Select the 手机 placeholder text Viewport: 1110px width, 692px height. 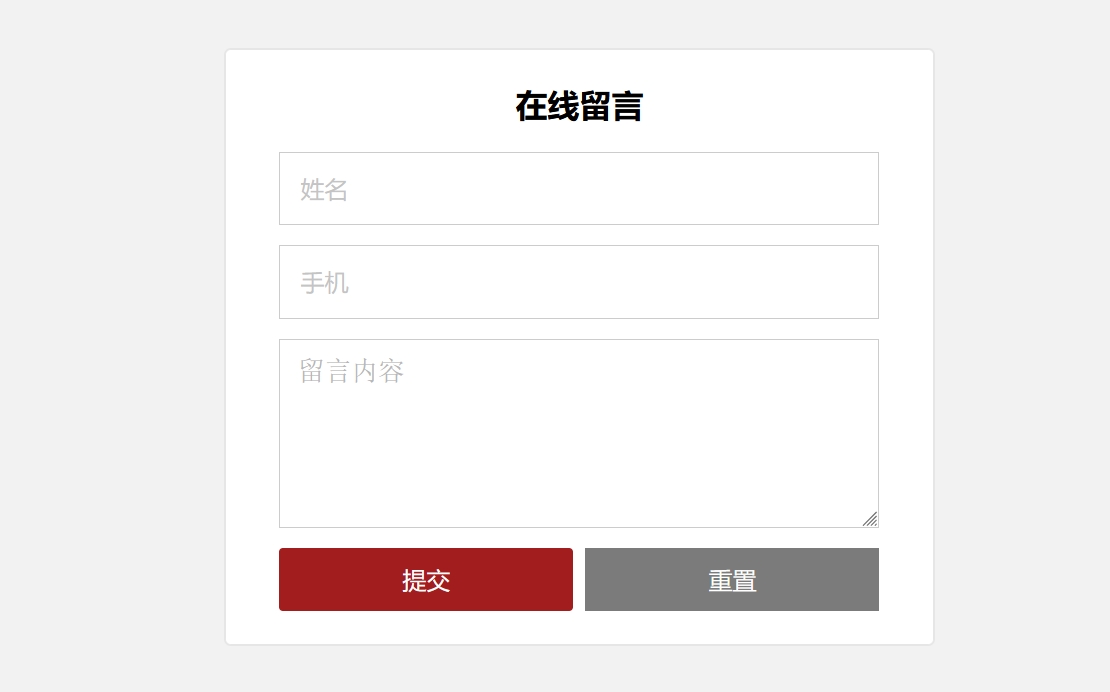pyautogui.click(x=324, y=283)
